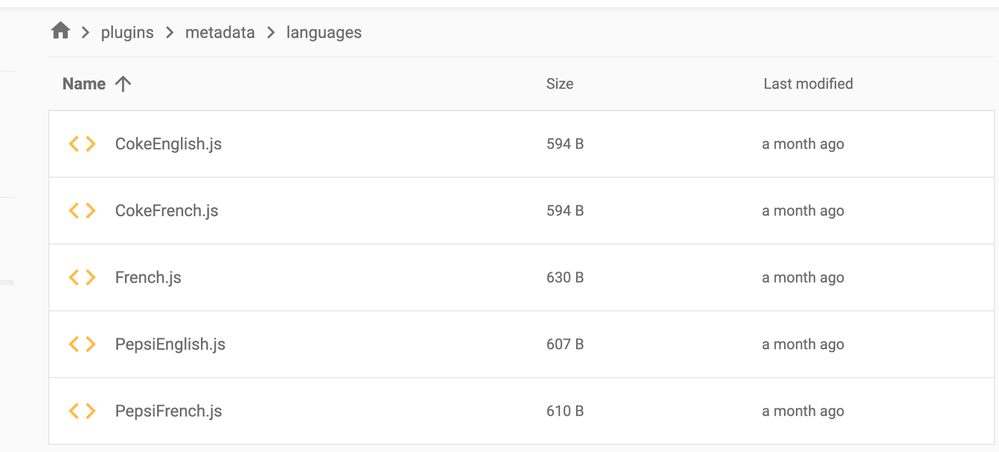Image resolution: width=999 pixels, height=452 pixels.
Task: Click the modified date of PepsiFrench.js
Action: coord(802,411)
